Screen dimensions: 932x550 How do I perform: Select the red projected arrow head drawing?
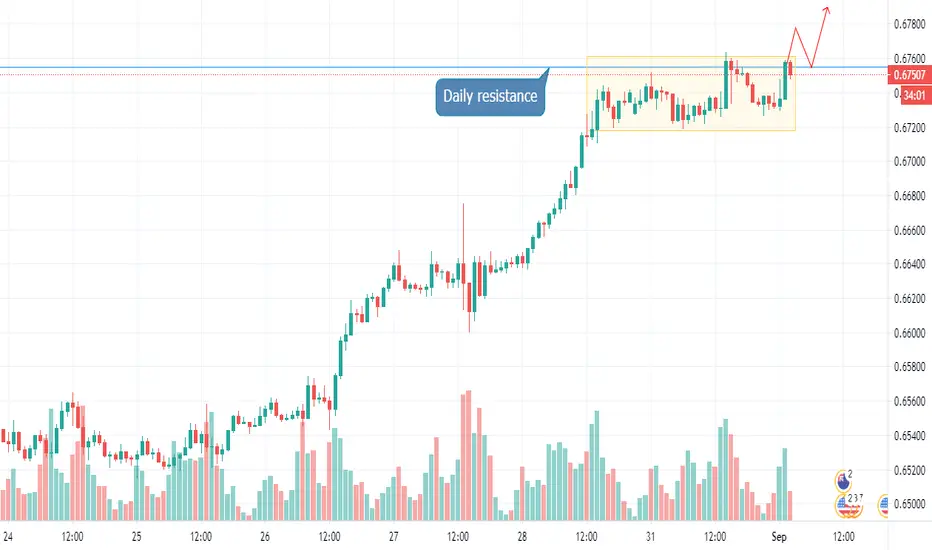coord(826,10)
